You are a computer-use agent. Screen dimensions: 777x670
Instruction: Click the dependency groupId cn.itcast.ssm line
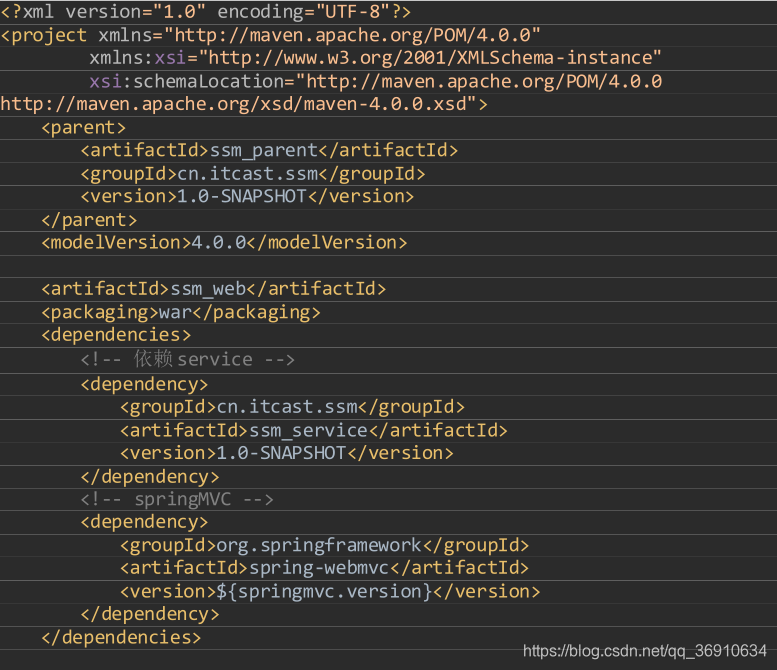coord(292,407)
